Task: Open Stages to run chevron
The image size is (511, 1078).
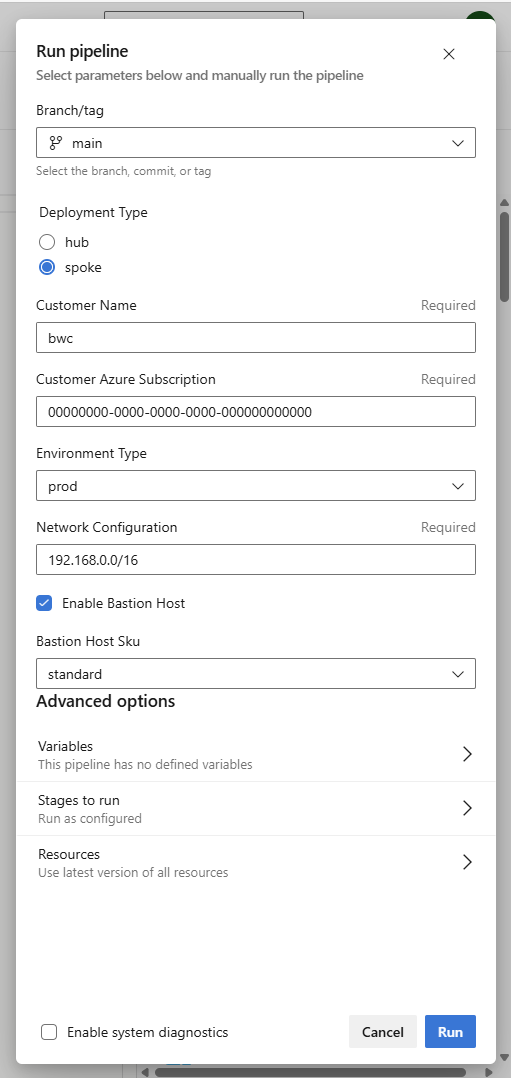Action: pyautogui.click(x=467, y=808)
